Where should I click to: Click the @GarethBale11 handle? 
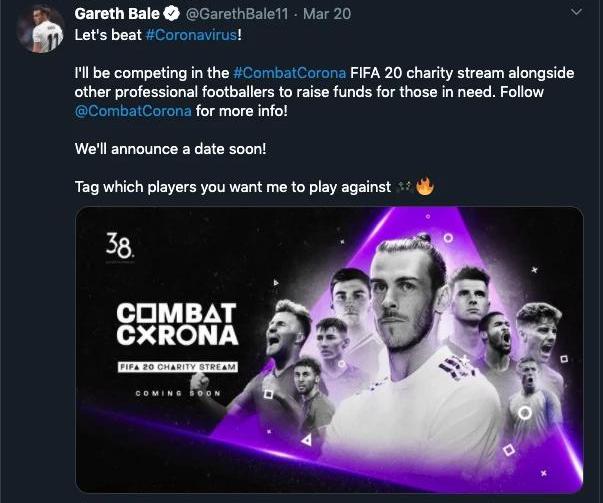231,14
